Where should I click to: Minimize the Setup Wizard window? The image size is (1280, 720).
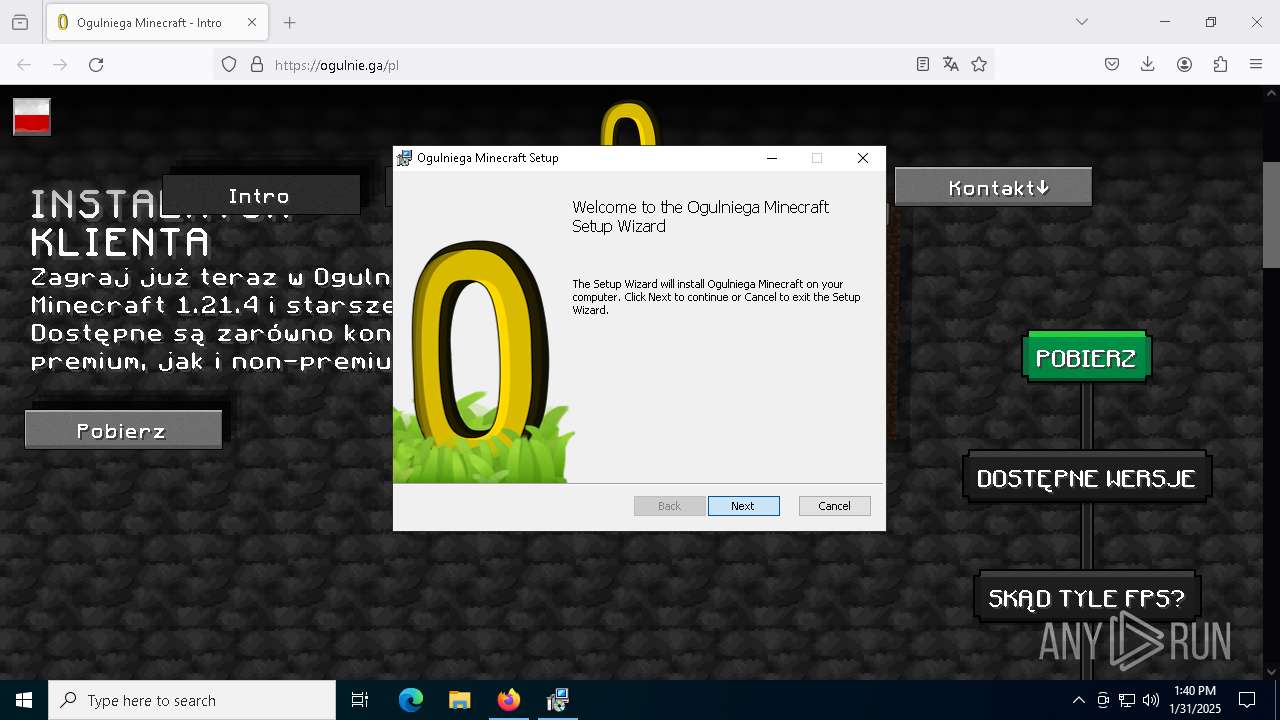point(772,158)
